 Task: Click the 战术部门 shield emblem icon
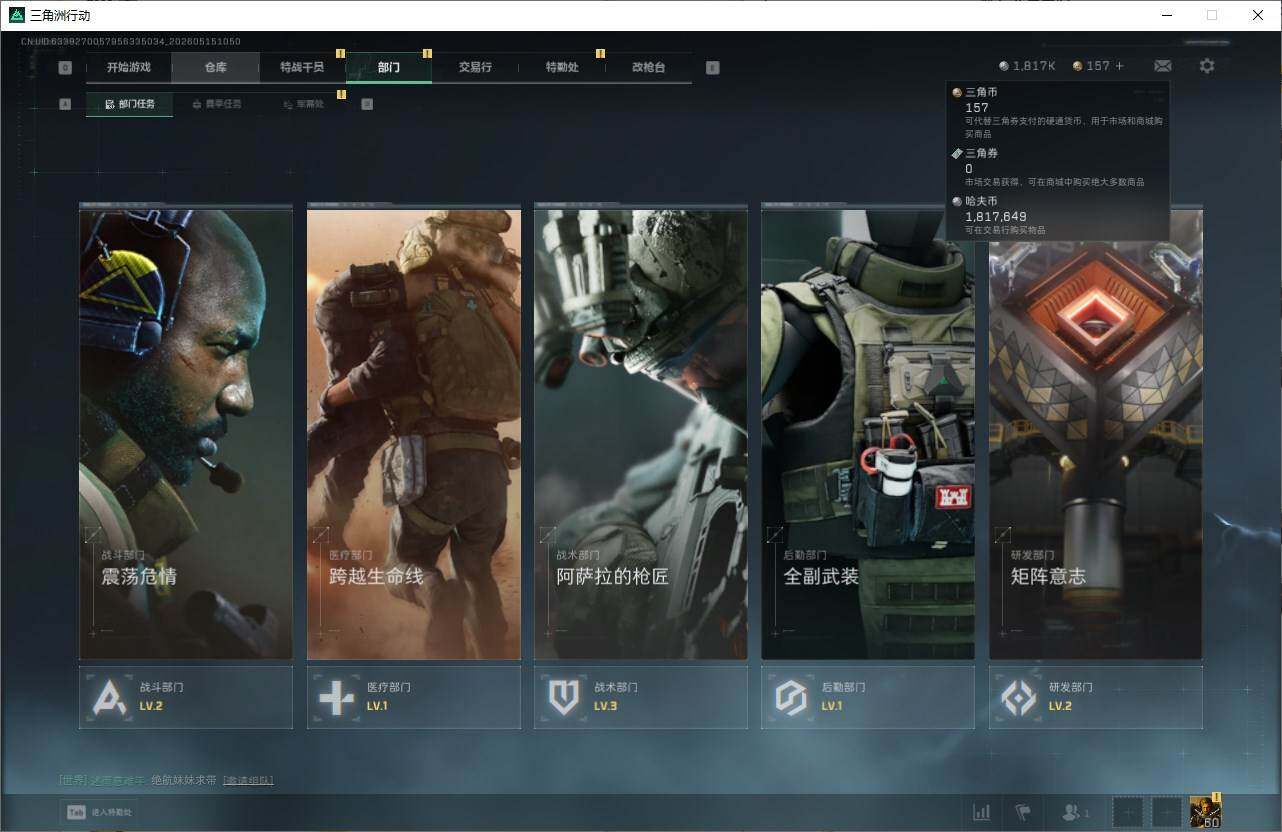pos(564,697)
